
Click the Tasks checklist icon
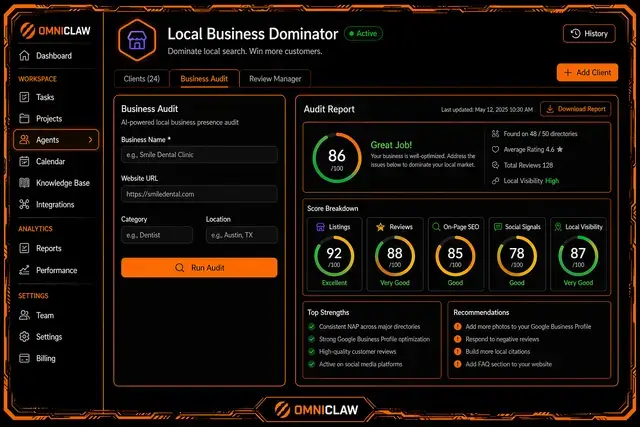tap(24, 97)
